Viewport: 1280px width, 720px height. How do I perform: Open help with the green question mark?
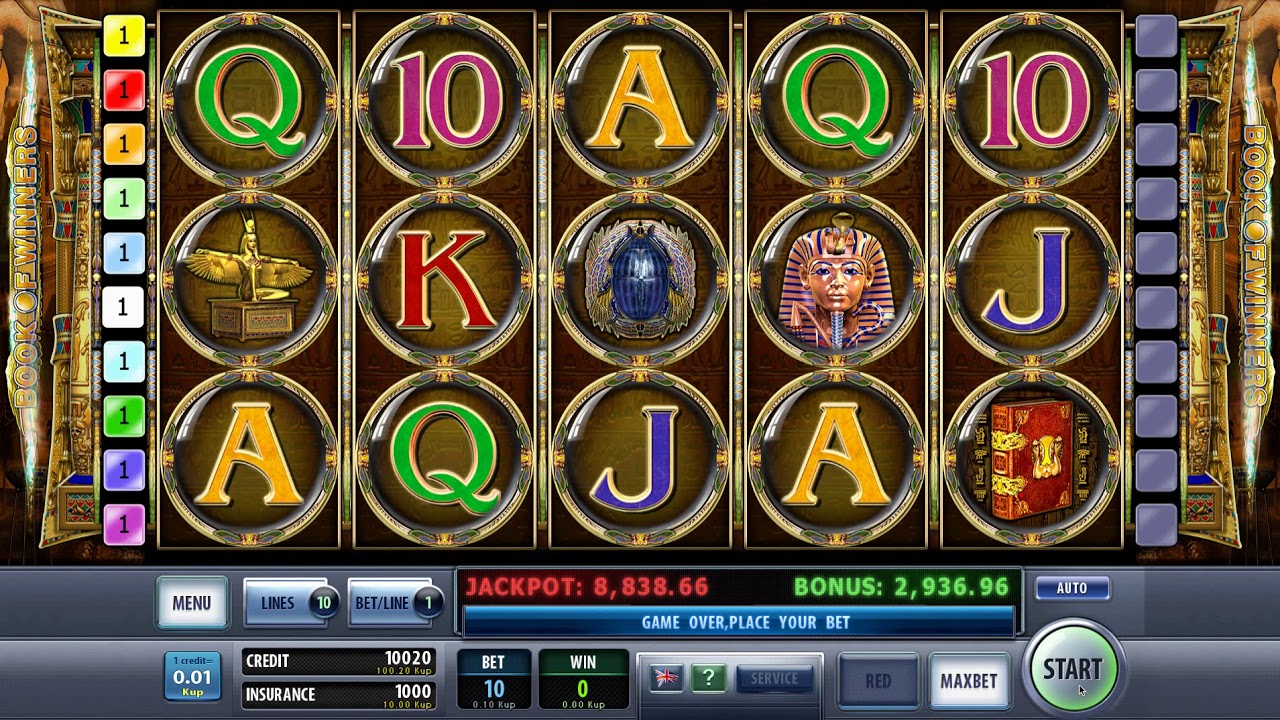(x=708, y=679)
